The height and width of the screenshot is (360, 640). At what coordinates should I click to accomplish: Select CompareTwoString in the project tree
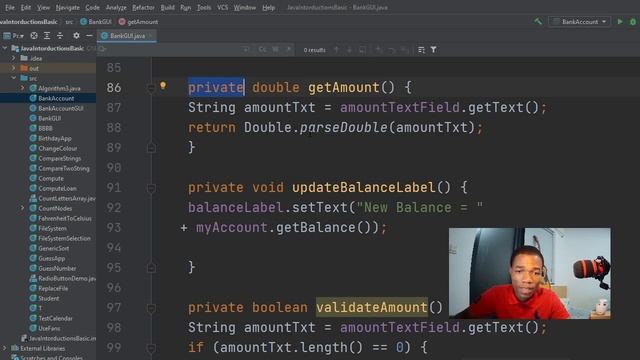click(64, 168)
